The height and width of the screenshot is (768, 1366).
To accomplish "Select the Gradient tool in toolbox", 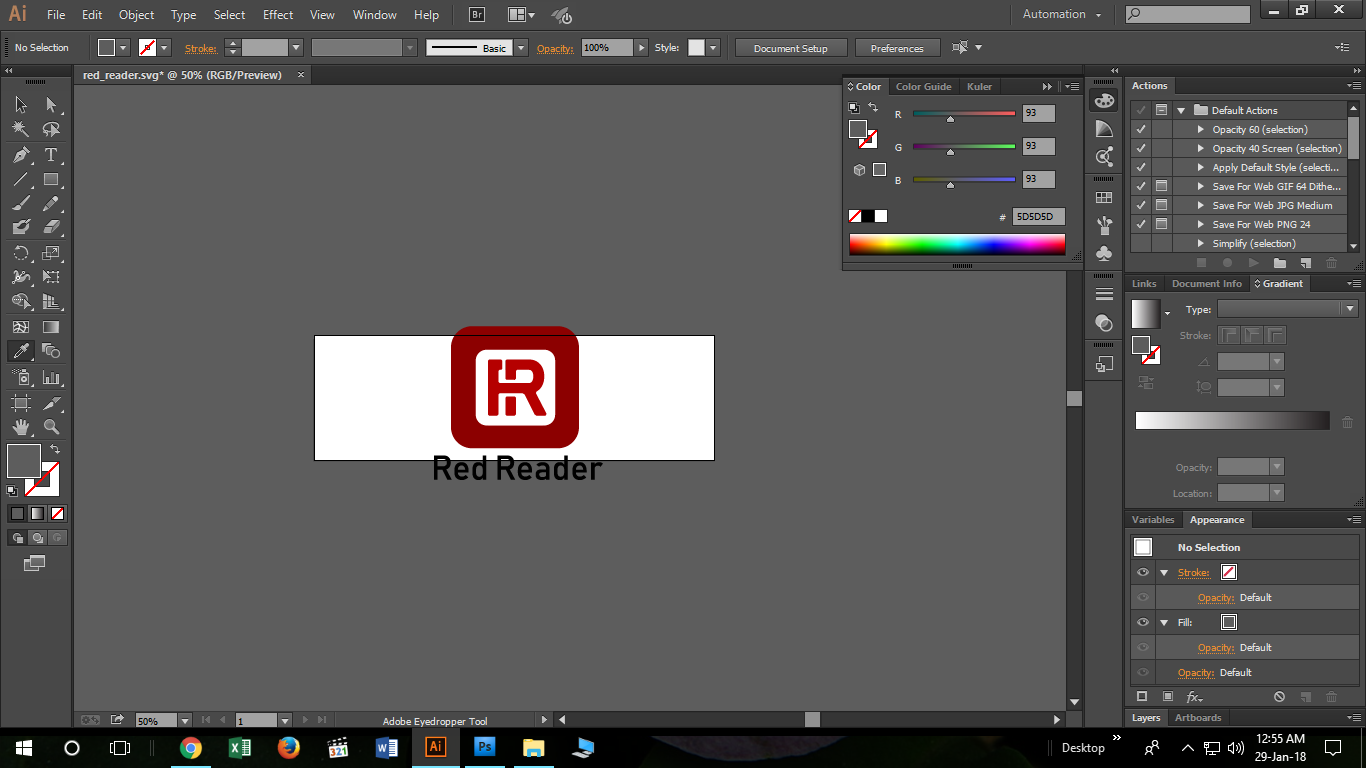I will [x=51, y=327].
